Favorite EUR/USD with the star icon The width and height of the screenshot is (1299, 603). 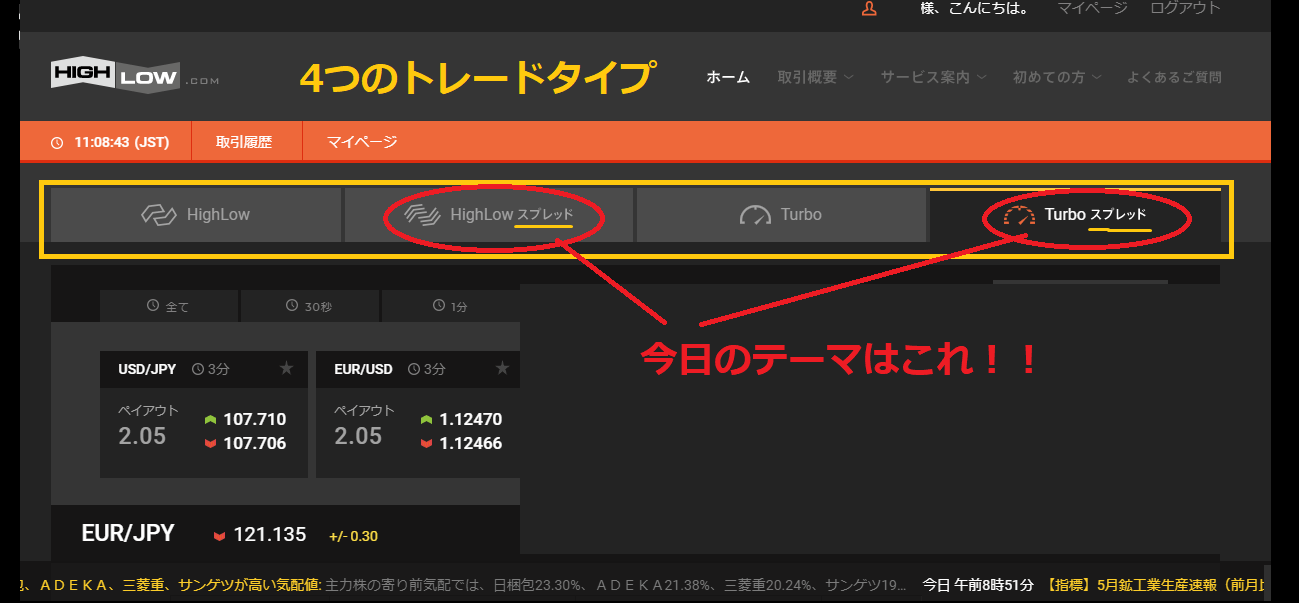pyautogui.click(x=503, y=369)
